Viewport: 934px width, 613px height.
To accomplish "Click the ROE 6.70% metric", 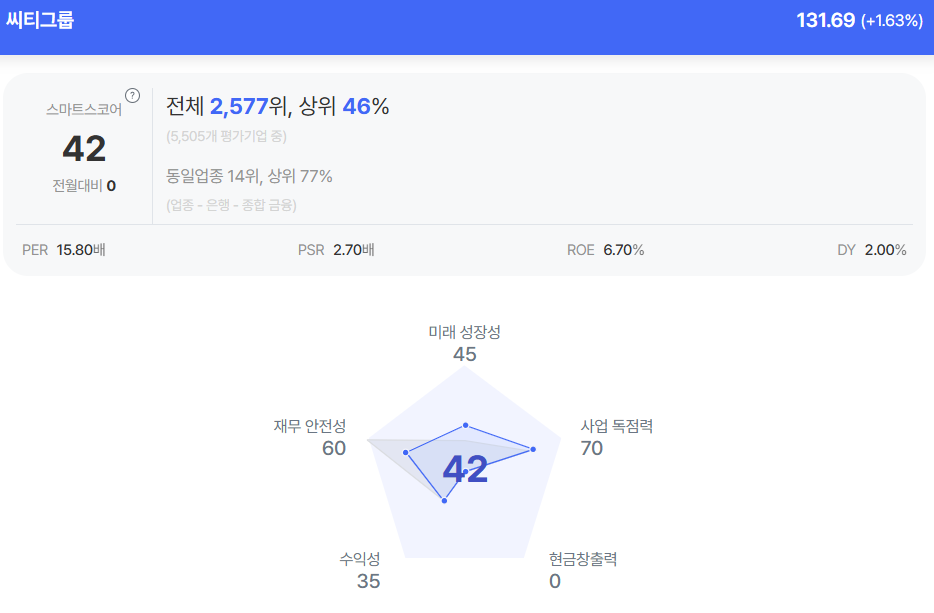I will coord(605,250).
